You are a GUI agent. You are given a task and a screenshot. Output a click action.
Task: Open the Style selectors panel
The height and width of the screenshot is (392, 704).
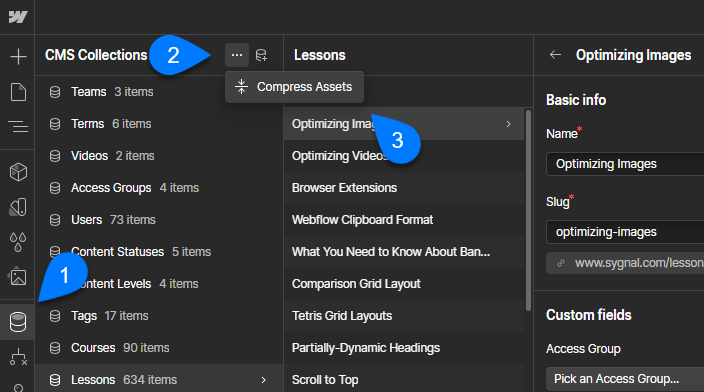point(18,207)
